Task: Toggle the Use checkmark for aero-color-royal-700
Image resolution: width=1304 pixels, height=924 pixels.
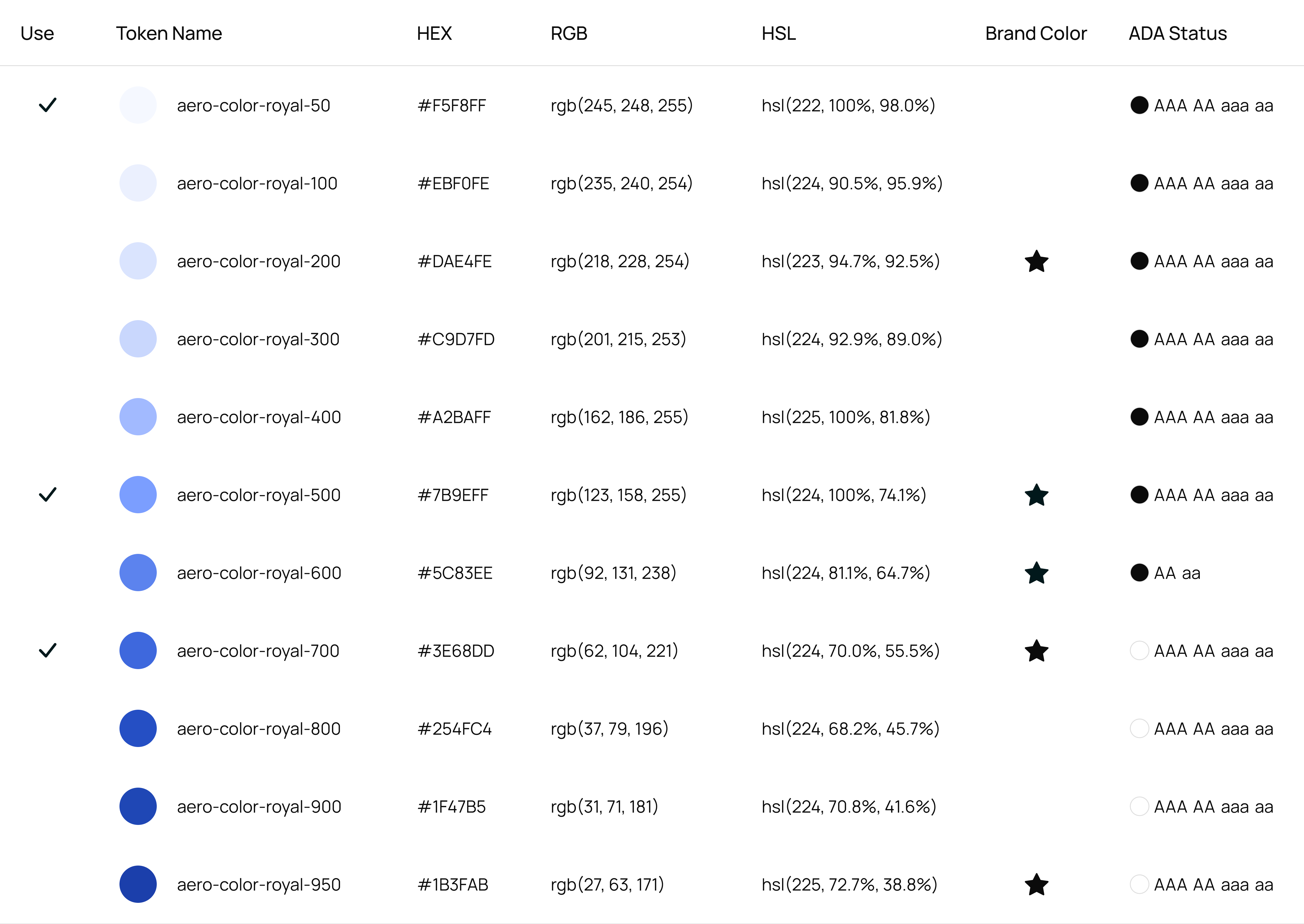Action: click(x=48, y=650)
